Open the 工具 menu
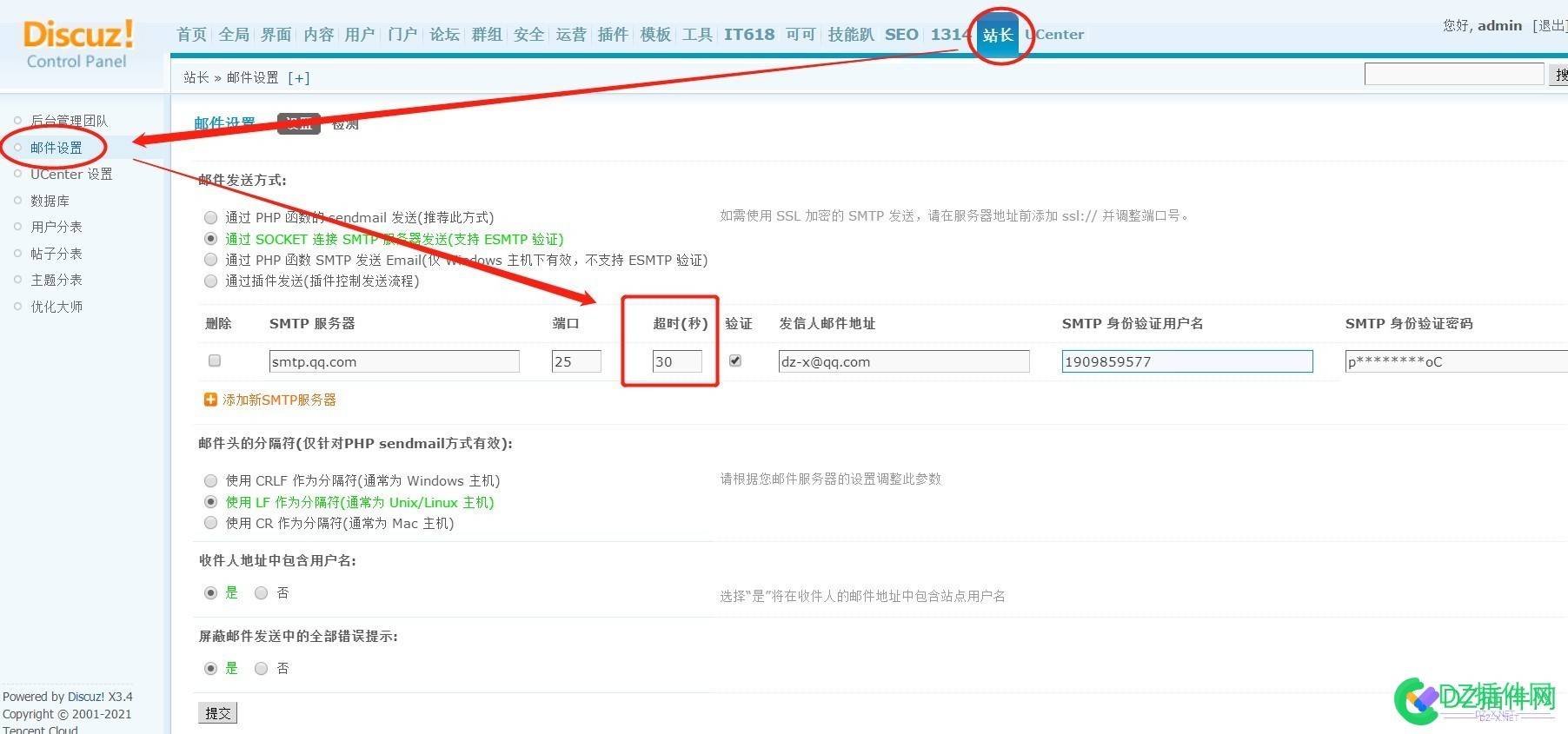 (697, 35)
